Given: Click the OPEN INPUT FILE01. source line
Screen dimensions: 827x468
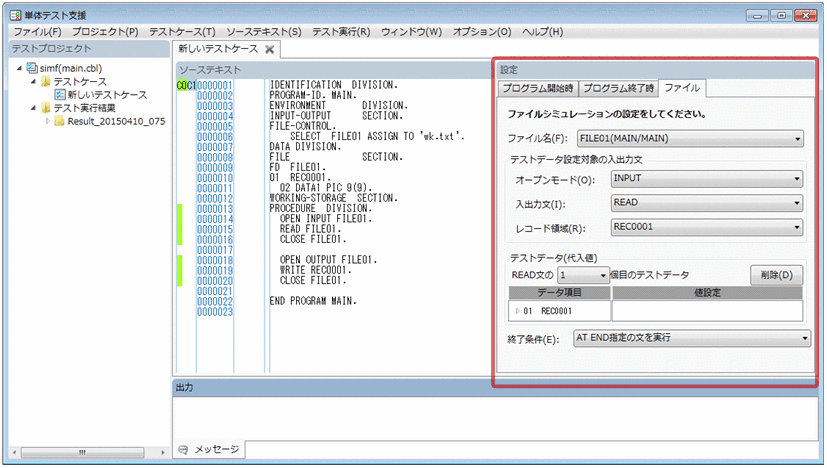Looking at the screenshot, I should (325, 219).
